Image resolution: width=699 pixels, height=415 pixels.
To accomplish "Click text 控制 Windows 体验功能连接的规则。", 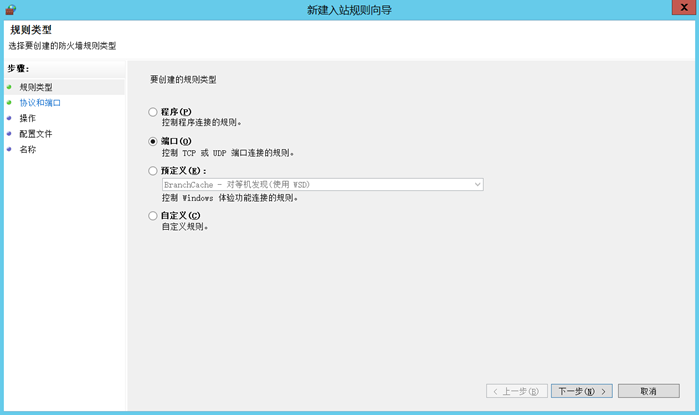I will coord(230,198).
